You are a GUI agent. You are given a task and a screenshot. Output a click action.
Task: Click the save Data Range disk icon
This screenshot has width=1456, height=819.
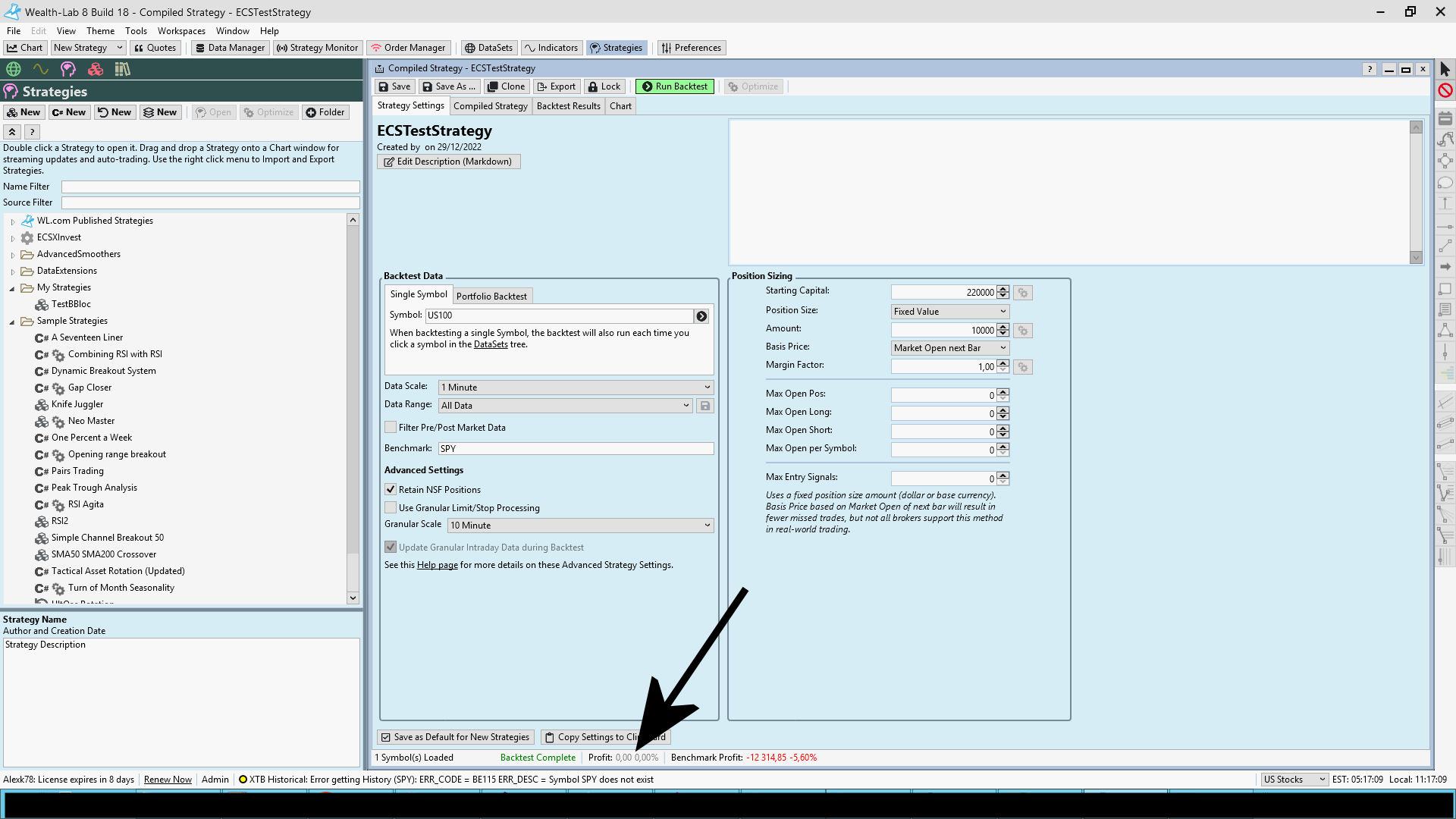coord(705,406)
